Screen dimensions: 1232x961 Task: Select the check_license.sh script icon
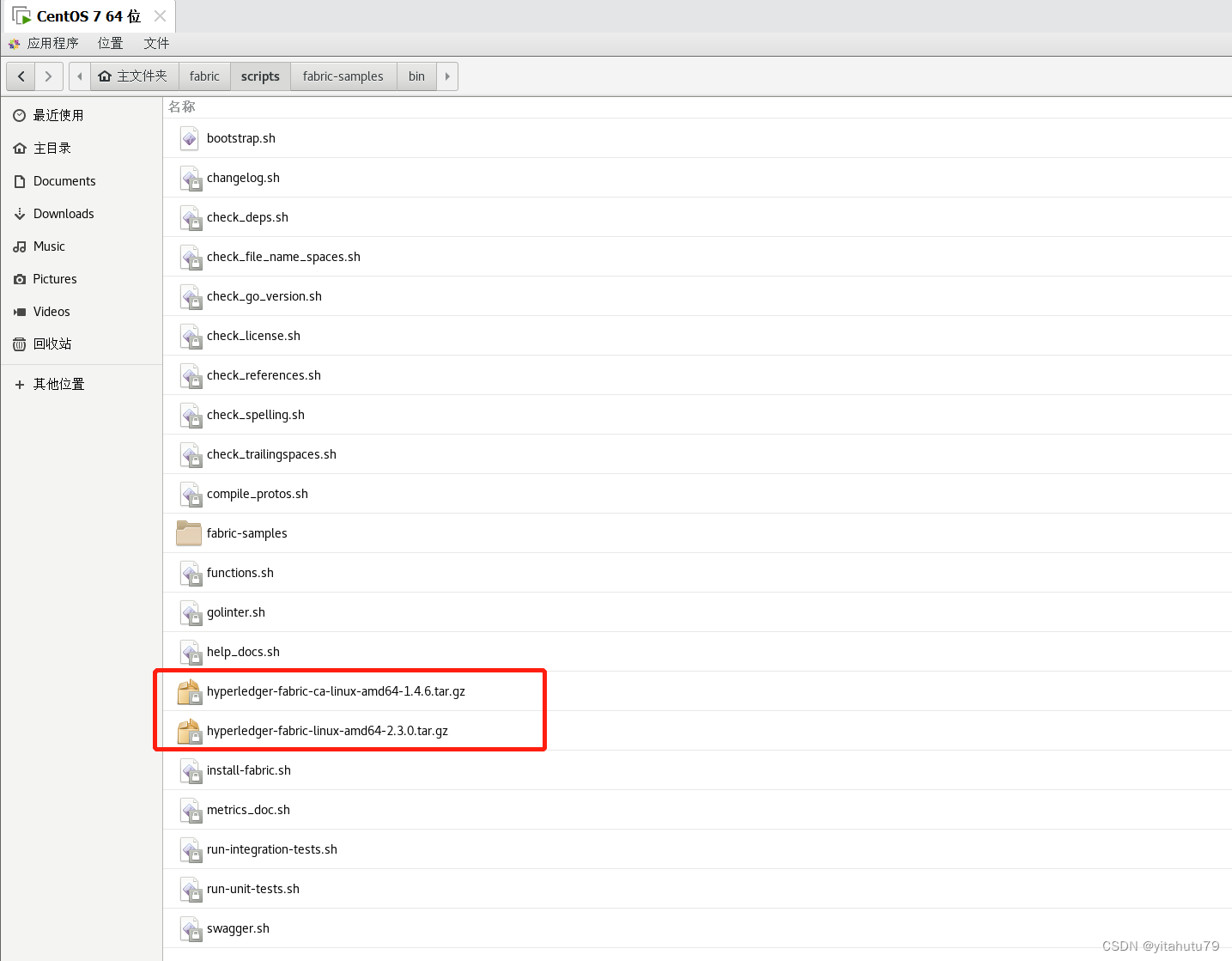pyautogui.click(x=190, y=336)
